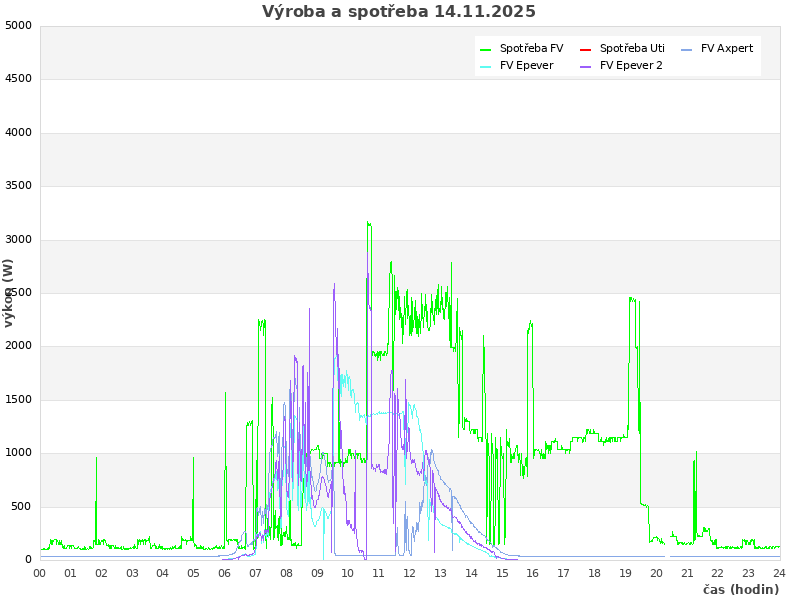Hide the "FV Axpert" series via legend text
Viewport: 800px width, 600px height.
[x=727, y=48]
